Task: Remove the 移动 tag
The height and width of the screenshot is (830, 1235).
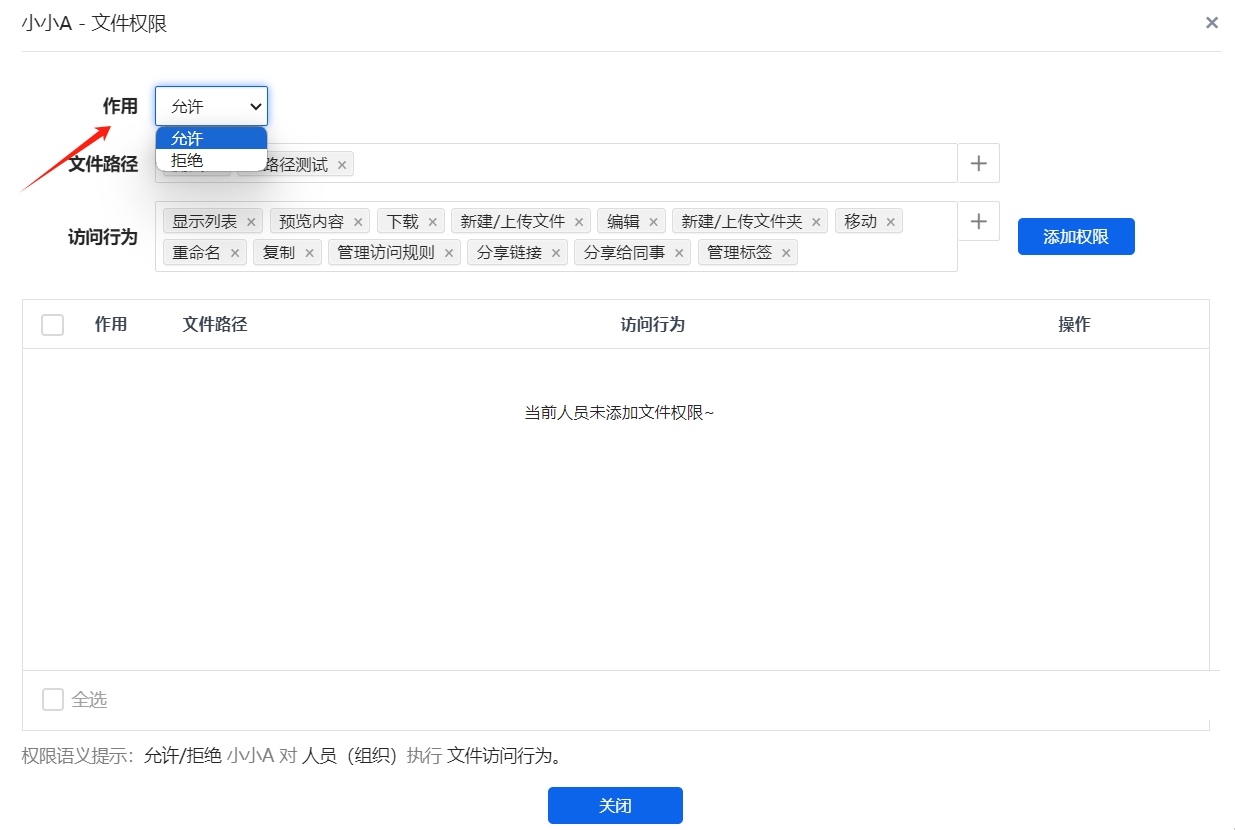Action: 891,222
